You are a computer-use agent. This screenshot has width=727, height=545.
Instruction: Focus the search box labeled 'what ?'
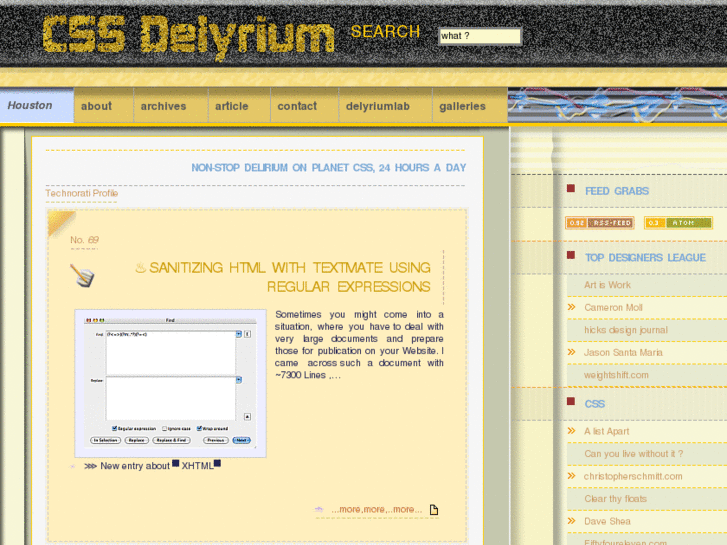point(480,36)
